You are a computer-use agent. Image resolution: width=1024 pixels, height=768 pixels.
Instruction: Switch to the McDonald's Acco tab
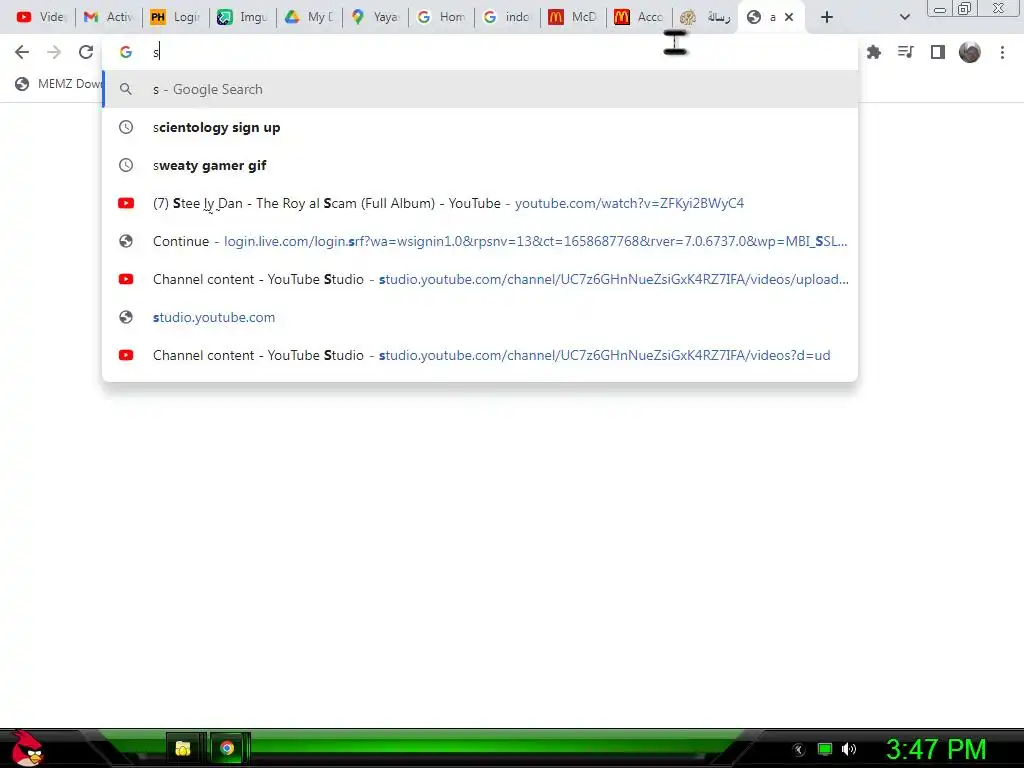click(x=639, y=17)
